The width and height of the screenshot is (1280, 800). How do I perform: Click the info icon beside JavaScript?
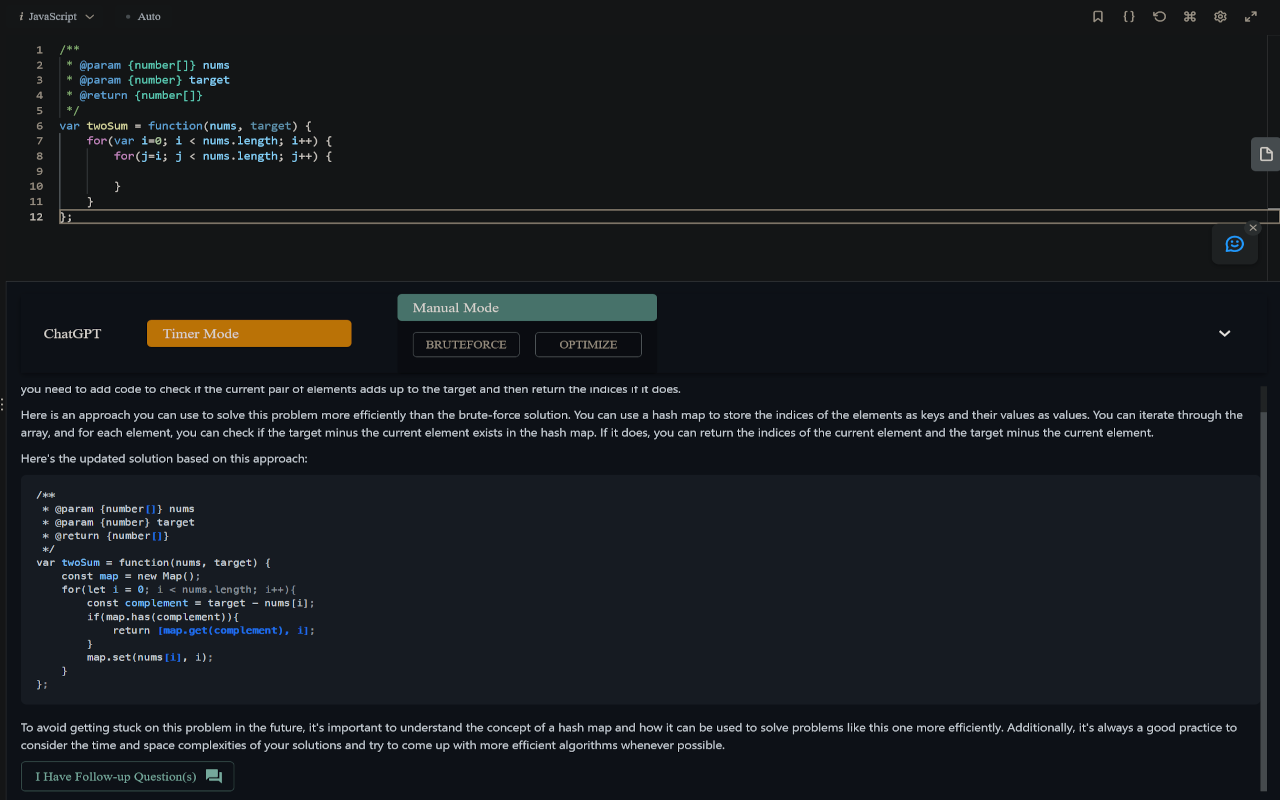(x=21, y=16)
